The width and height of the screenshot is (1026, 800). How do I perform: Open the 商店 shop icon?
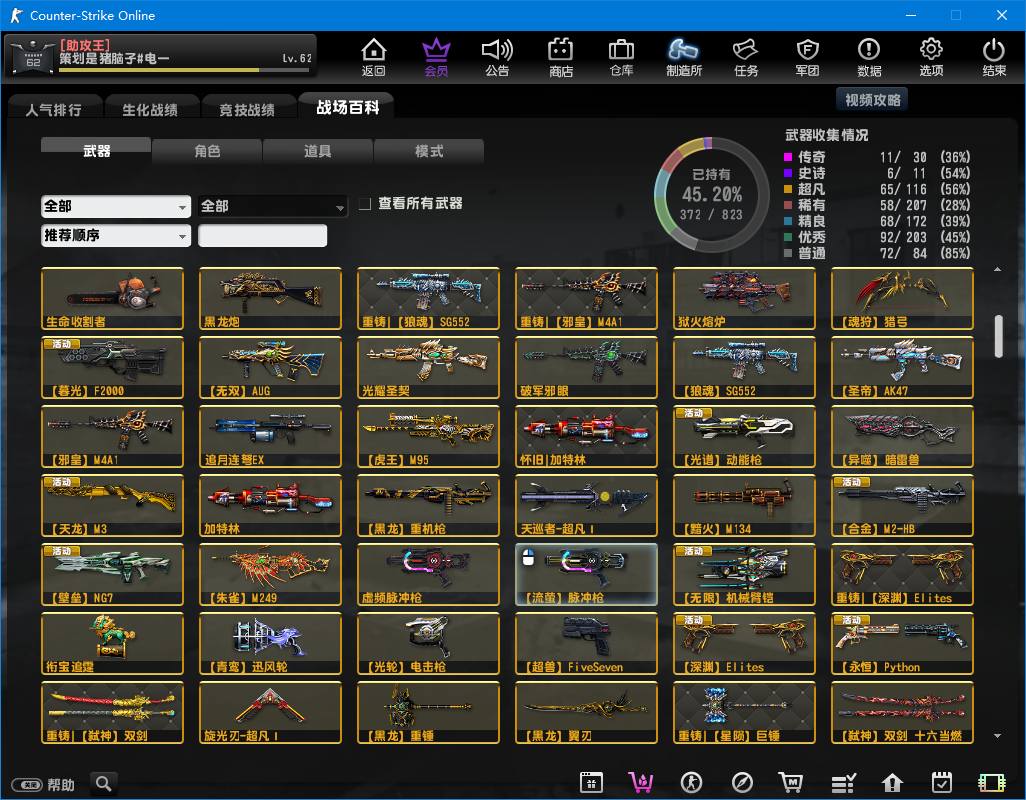click(561, 58)
